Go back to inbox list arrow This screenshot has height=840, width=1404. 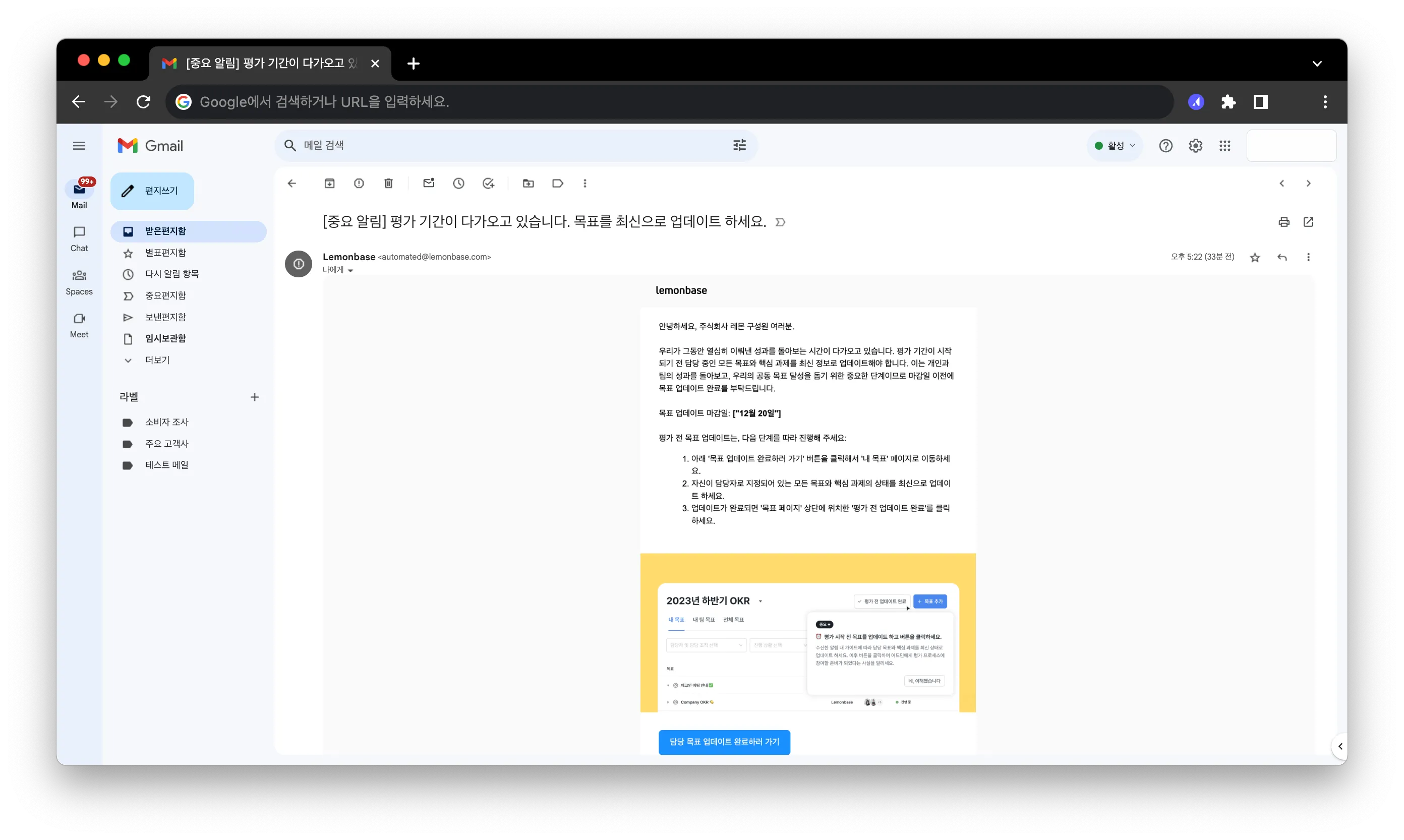(292, 184)
